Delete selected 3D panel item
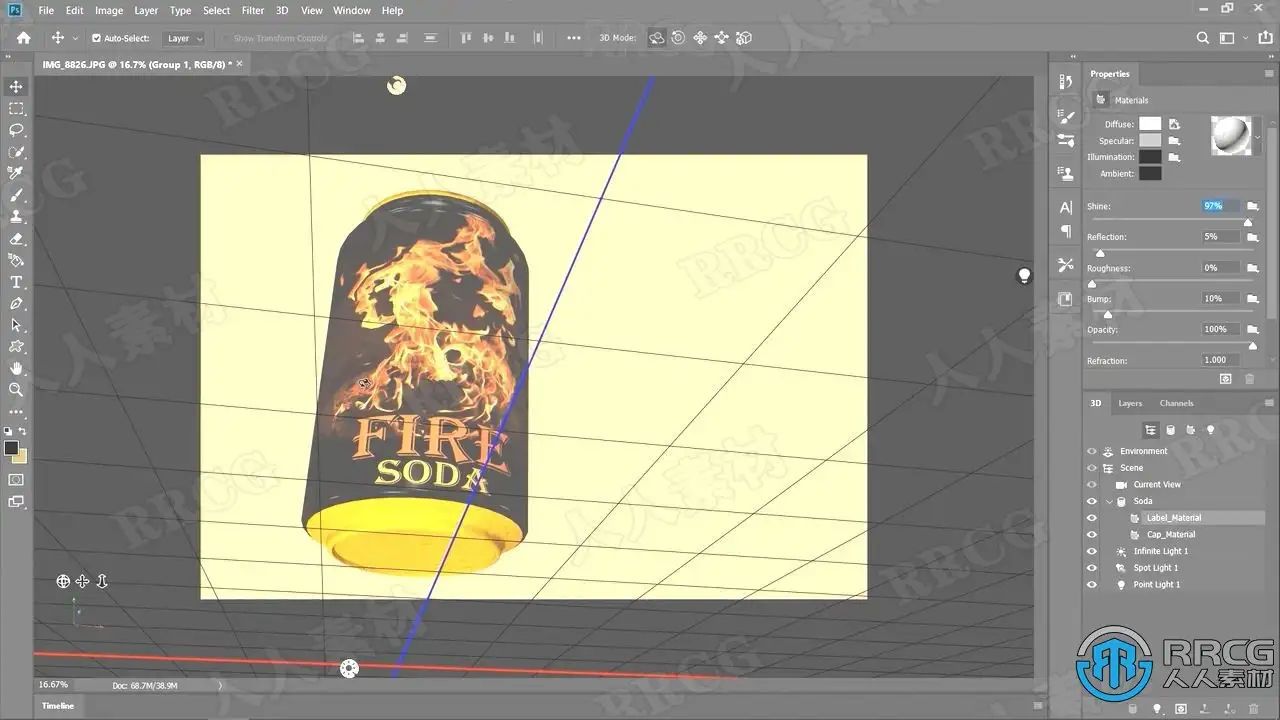The image size is (1280, 720). point(1252,709)
